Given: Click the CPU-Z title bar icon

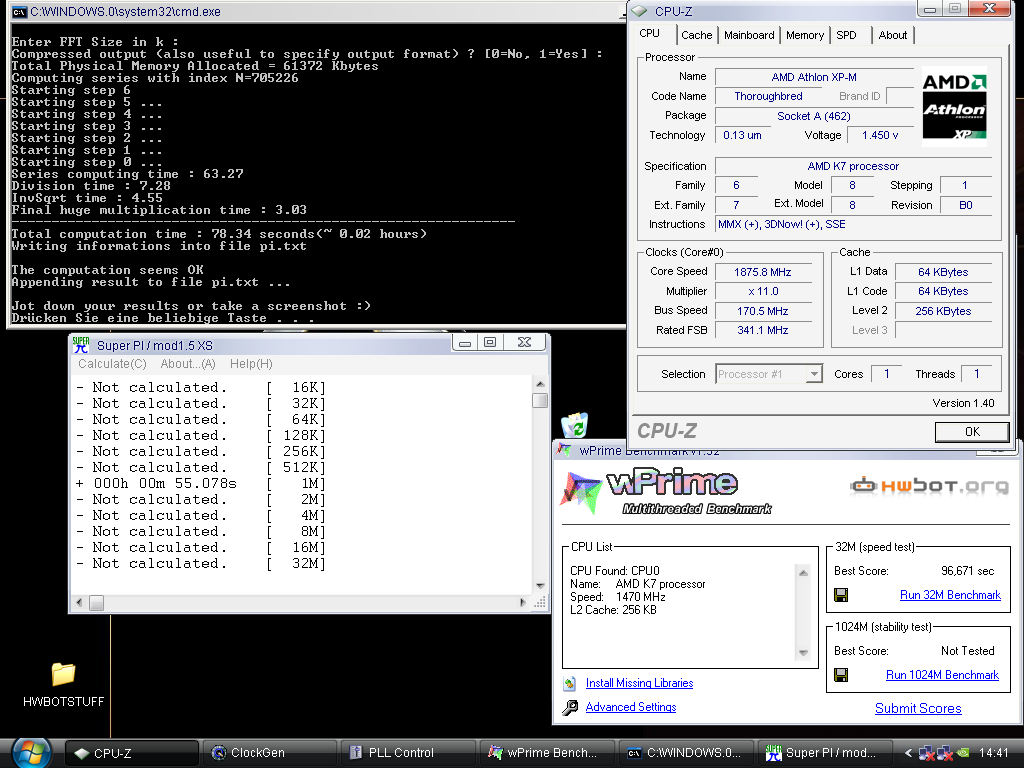Looking at the screenshot, I should (x=639, y=11).
